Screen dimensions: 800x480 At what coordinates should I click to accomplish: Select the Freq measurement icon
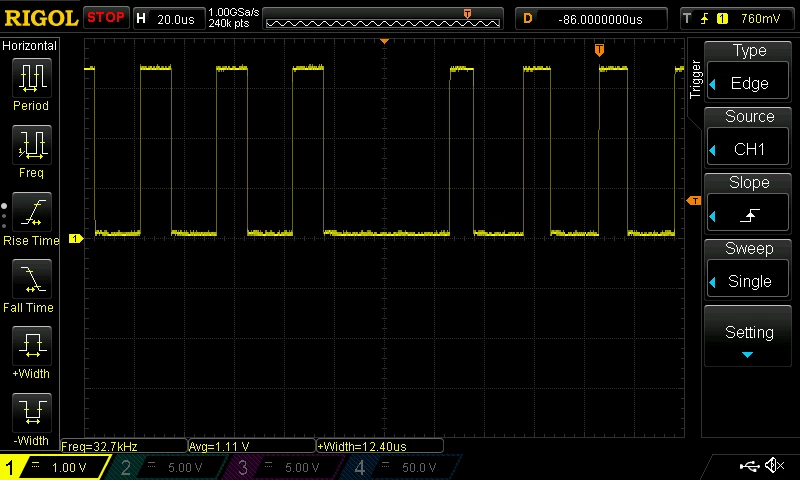click(x=32, y=145)
